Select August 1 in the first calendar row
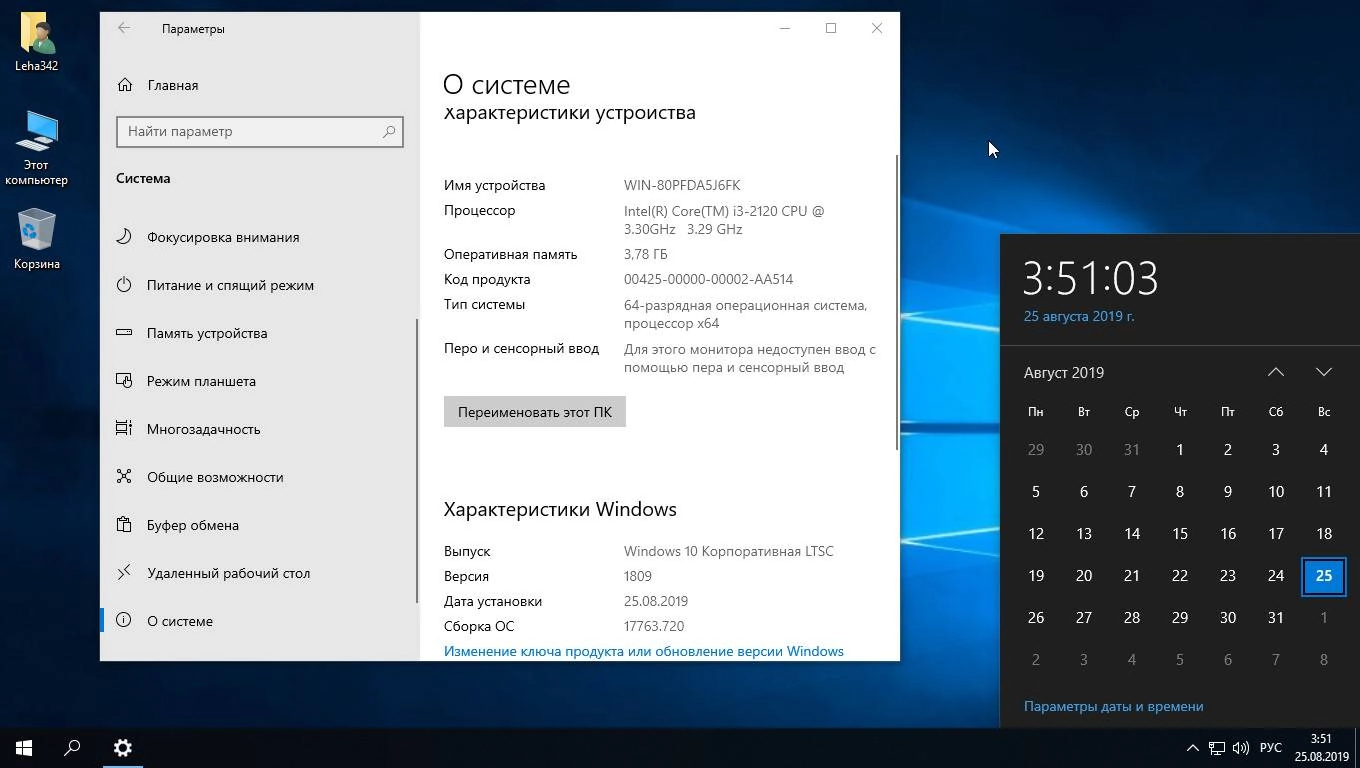Screen dimensions: 1360x768 [x=1180, y=450]
